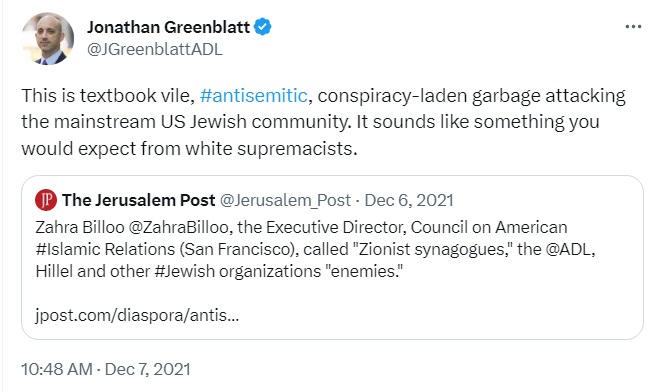Click the @Jerusalem_Post handle

pos(285,201)
